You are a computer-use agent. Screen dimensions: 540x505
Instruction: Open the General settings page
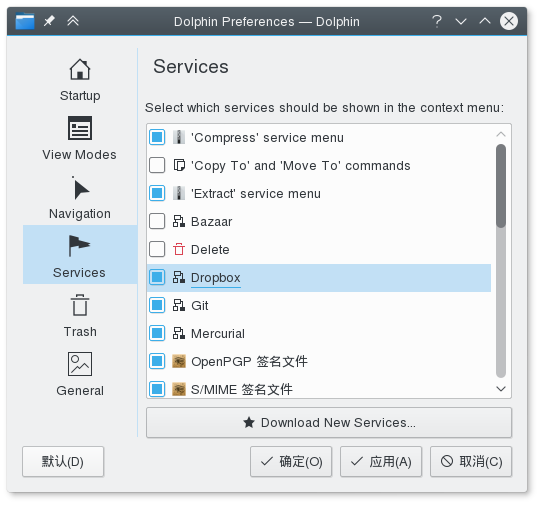80,374
